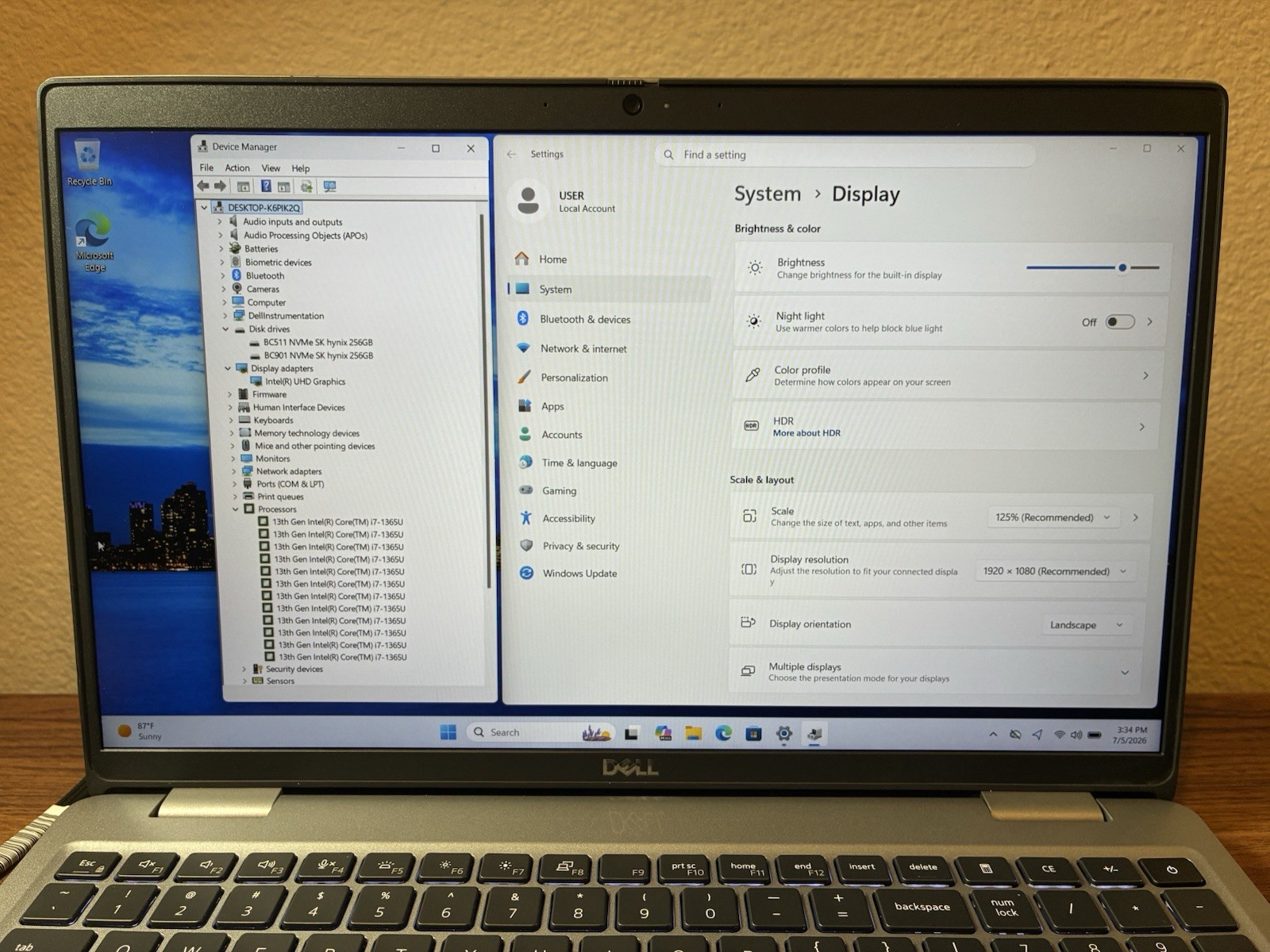
Task: Open the Help menu in Device Manager
Action: pos(301,168)
